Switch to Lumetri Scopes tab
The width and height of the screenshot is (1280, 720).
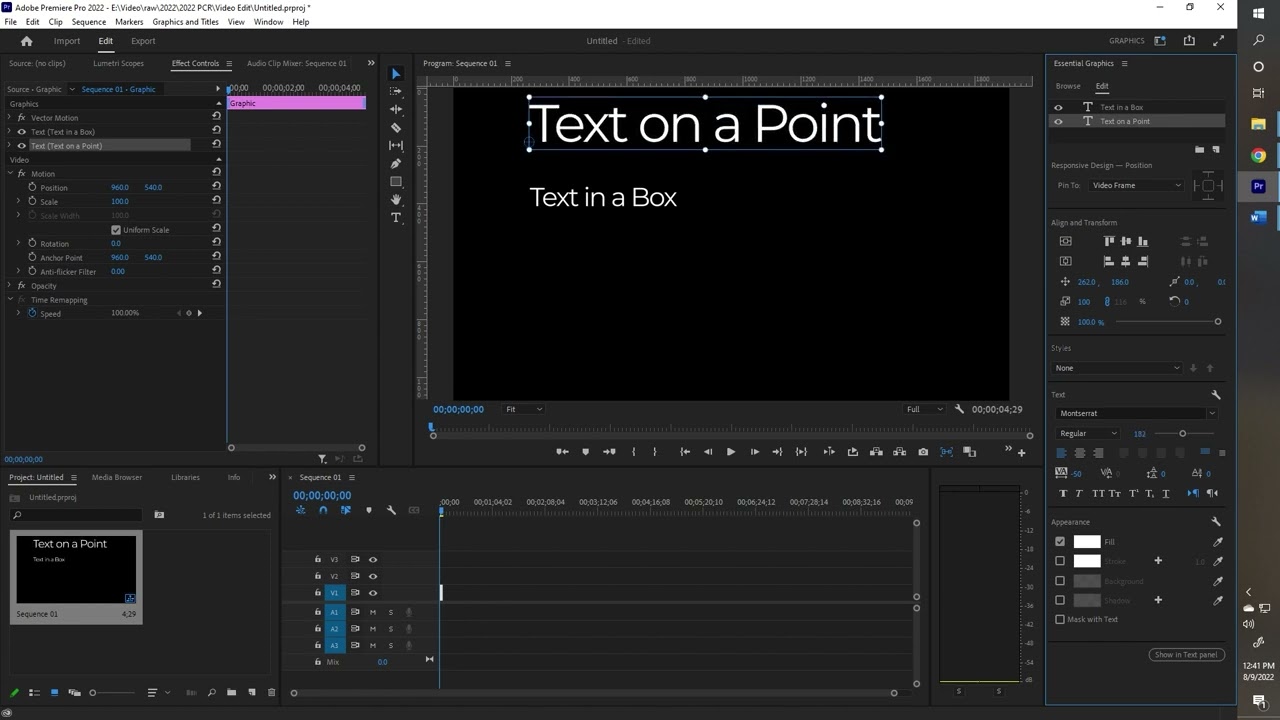(118, 63)
